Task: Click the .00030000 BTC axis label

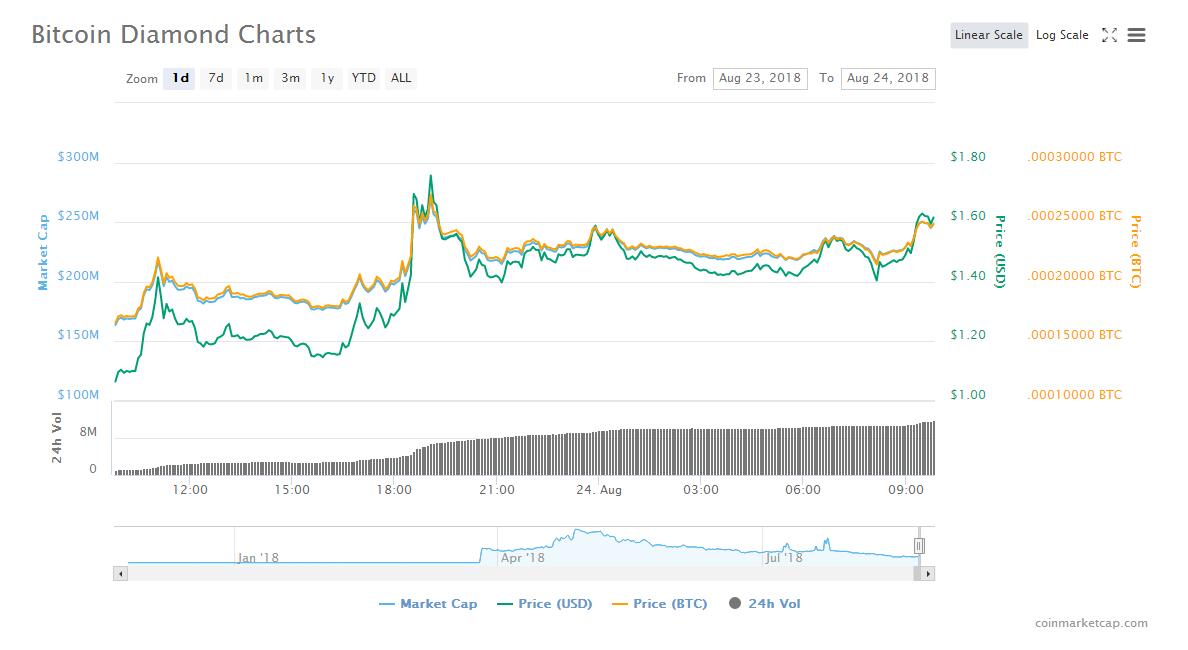Action: (1074, 157)
